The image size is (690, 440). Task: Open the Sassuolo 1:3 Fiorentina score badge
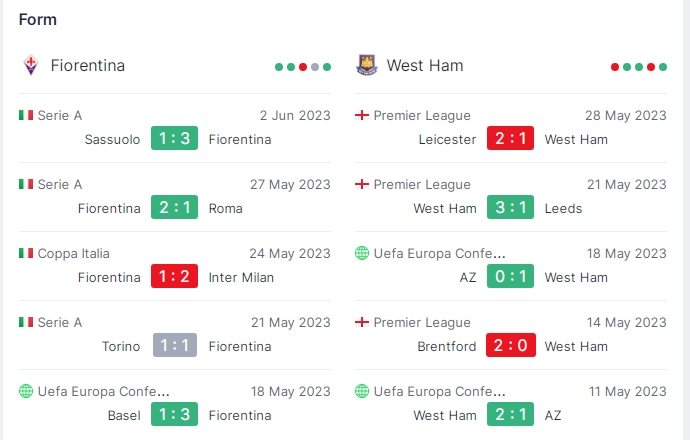[174, 138]
